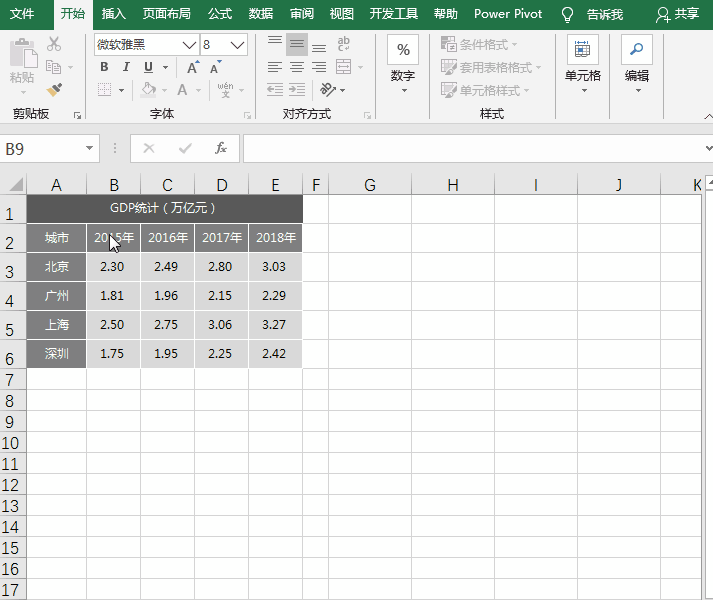This screenshot has height=600, width=713.
Task: Click Merge and Center icon
Action: pos(344,67)
